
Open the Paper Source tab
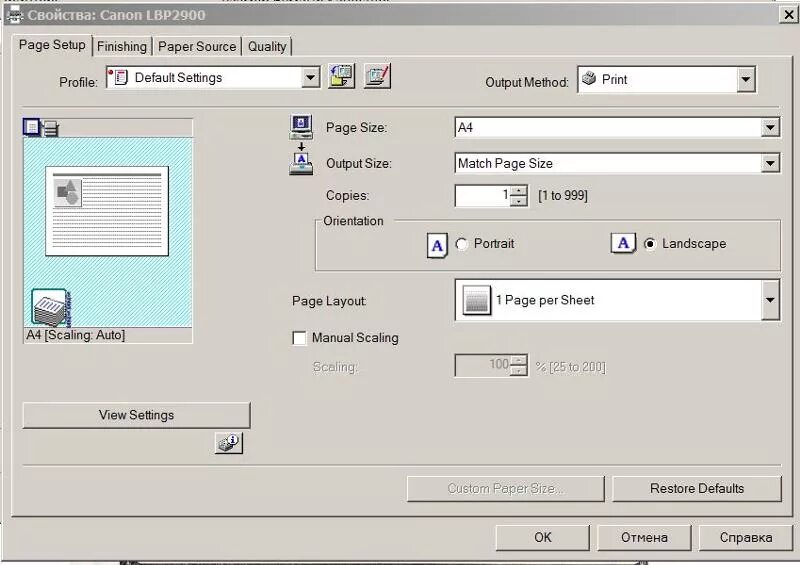[x=197, y=46]
